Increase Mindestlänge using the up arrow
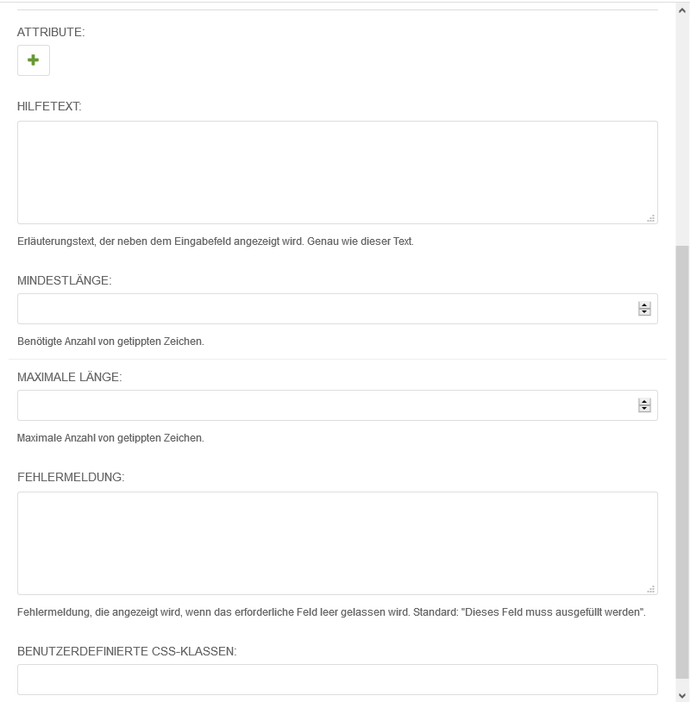 [644, 305]
